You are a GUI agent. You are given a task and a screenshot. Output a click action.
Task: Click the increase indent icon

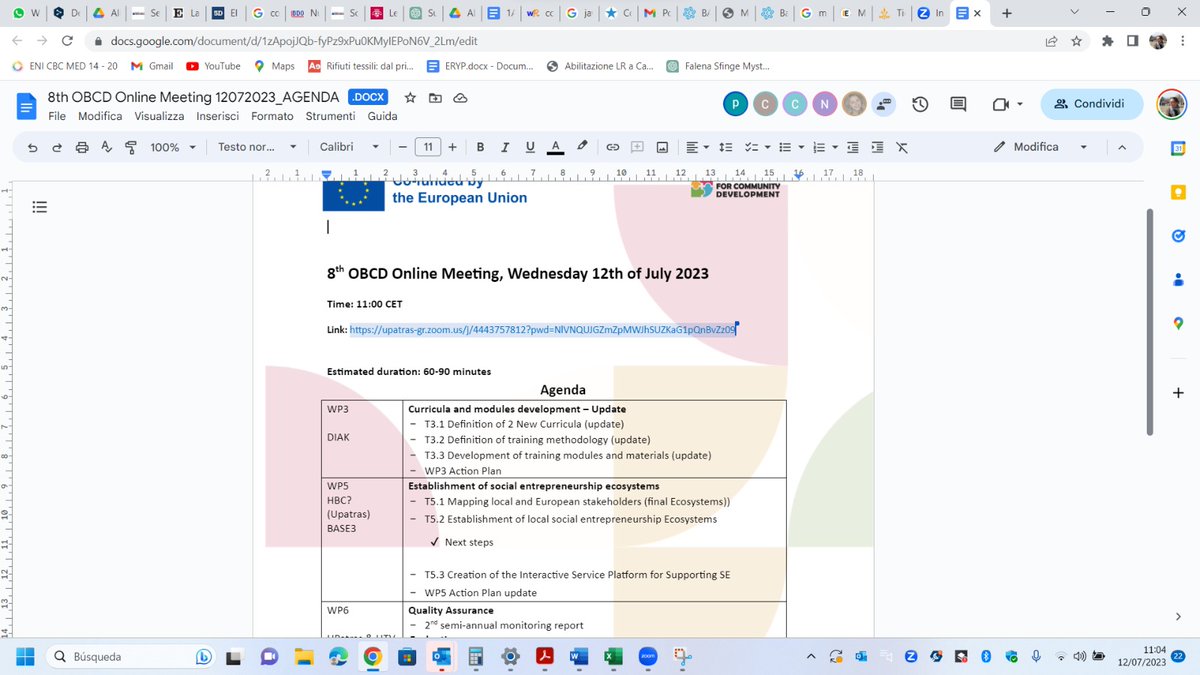pos(877,147)
